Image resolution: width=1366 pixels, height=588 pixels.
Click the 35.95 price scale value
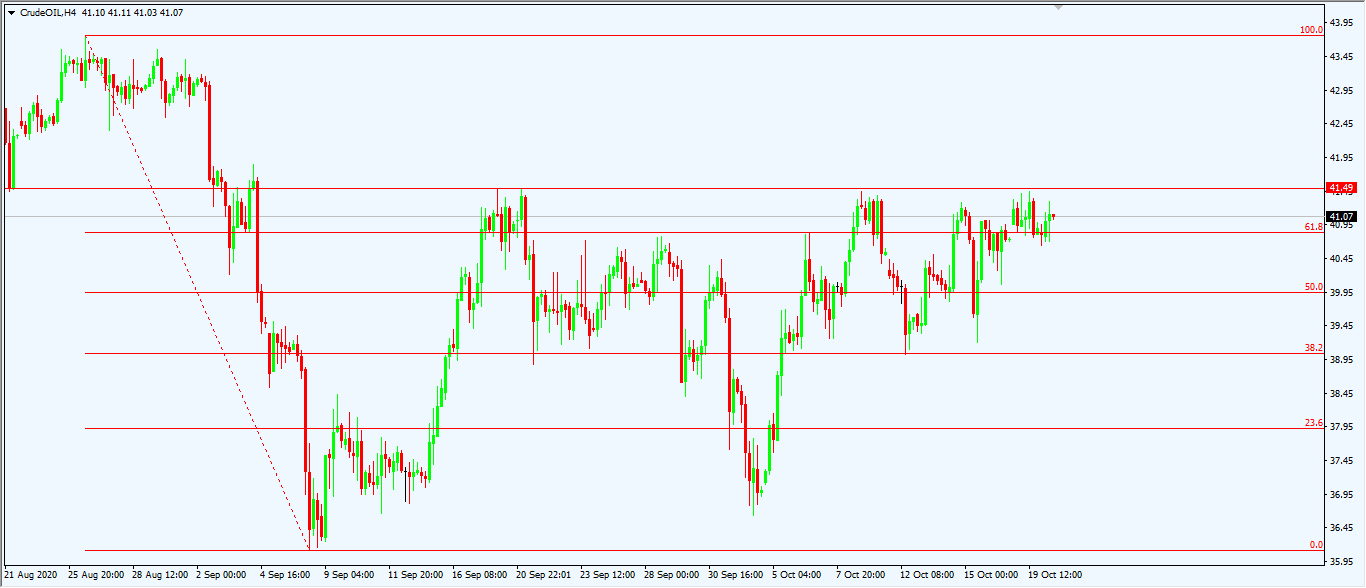[x=1342, y=562]
